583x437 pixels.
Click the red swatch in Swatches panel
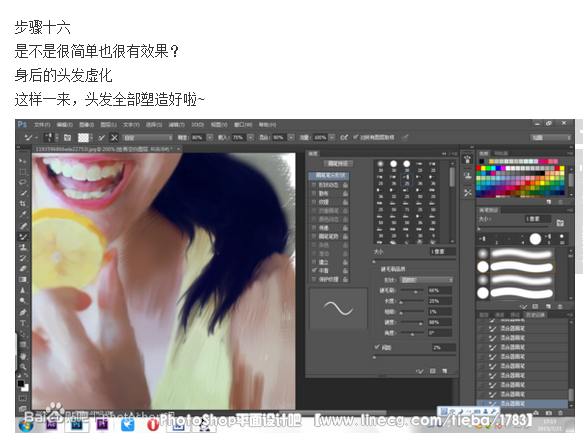[479, 168]
